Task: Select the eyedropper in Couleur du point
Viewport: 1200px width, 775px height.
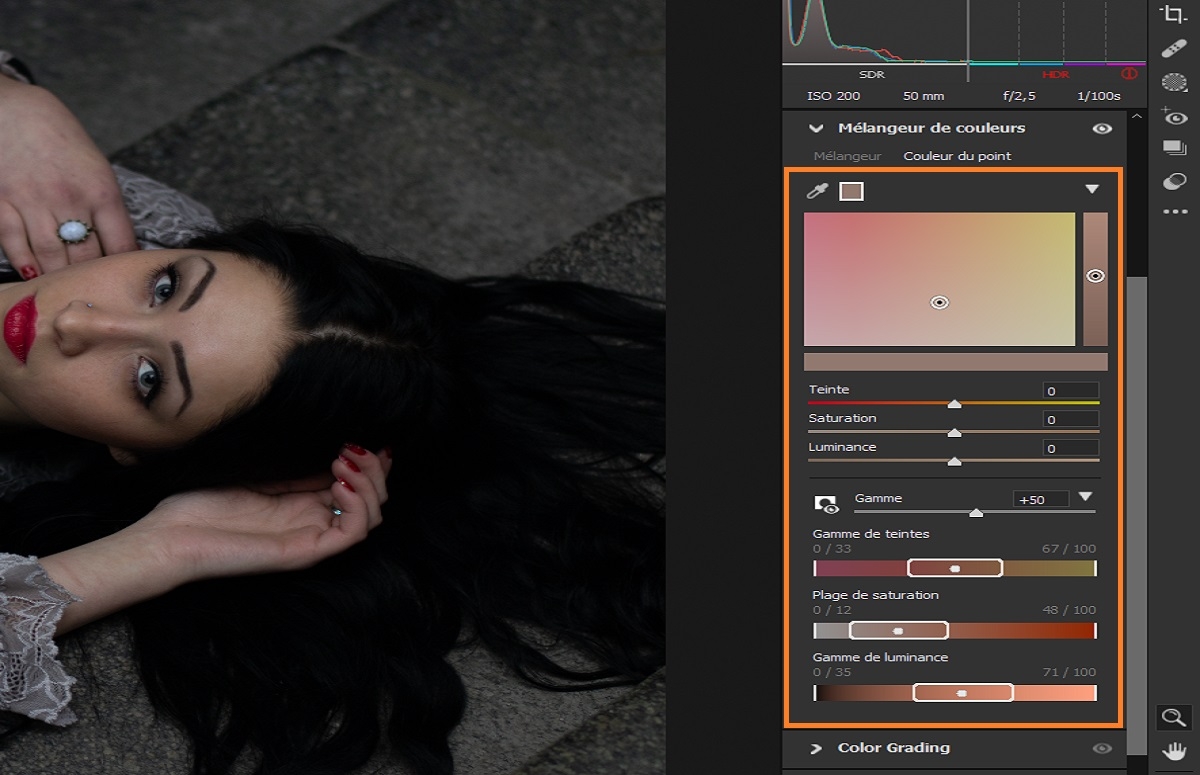Action: 820,189
